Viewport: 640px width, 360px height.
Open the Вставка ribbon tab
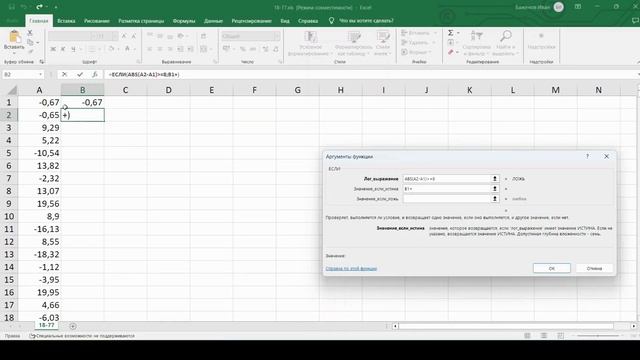[x=66, y=21]
